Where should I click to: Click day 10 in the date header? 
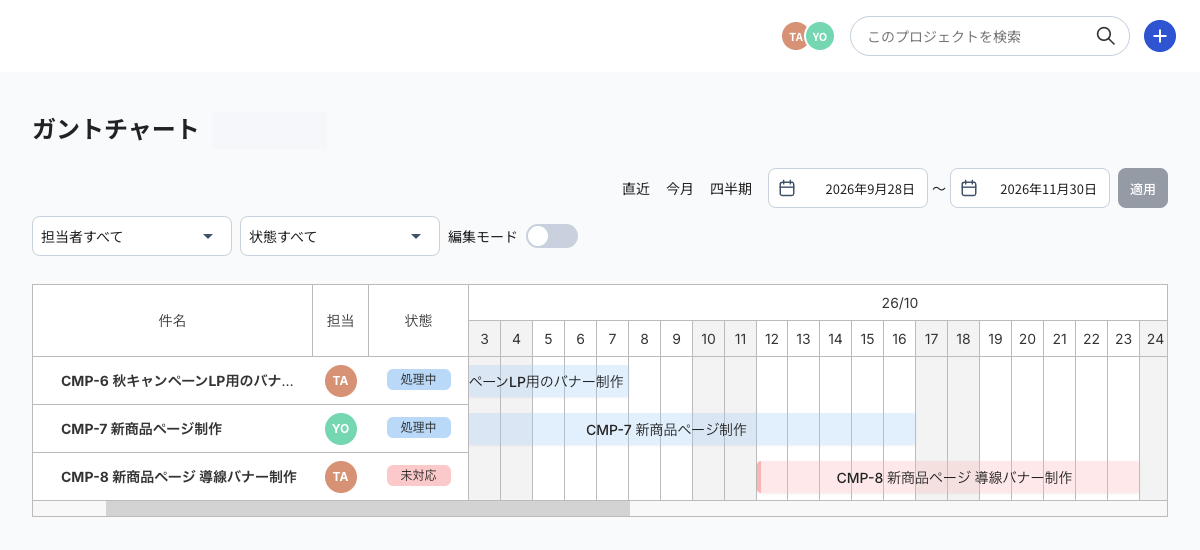[708, 339]
